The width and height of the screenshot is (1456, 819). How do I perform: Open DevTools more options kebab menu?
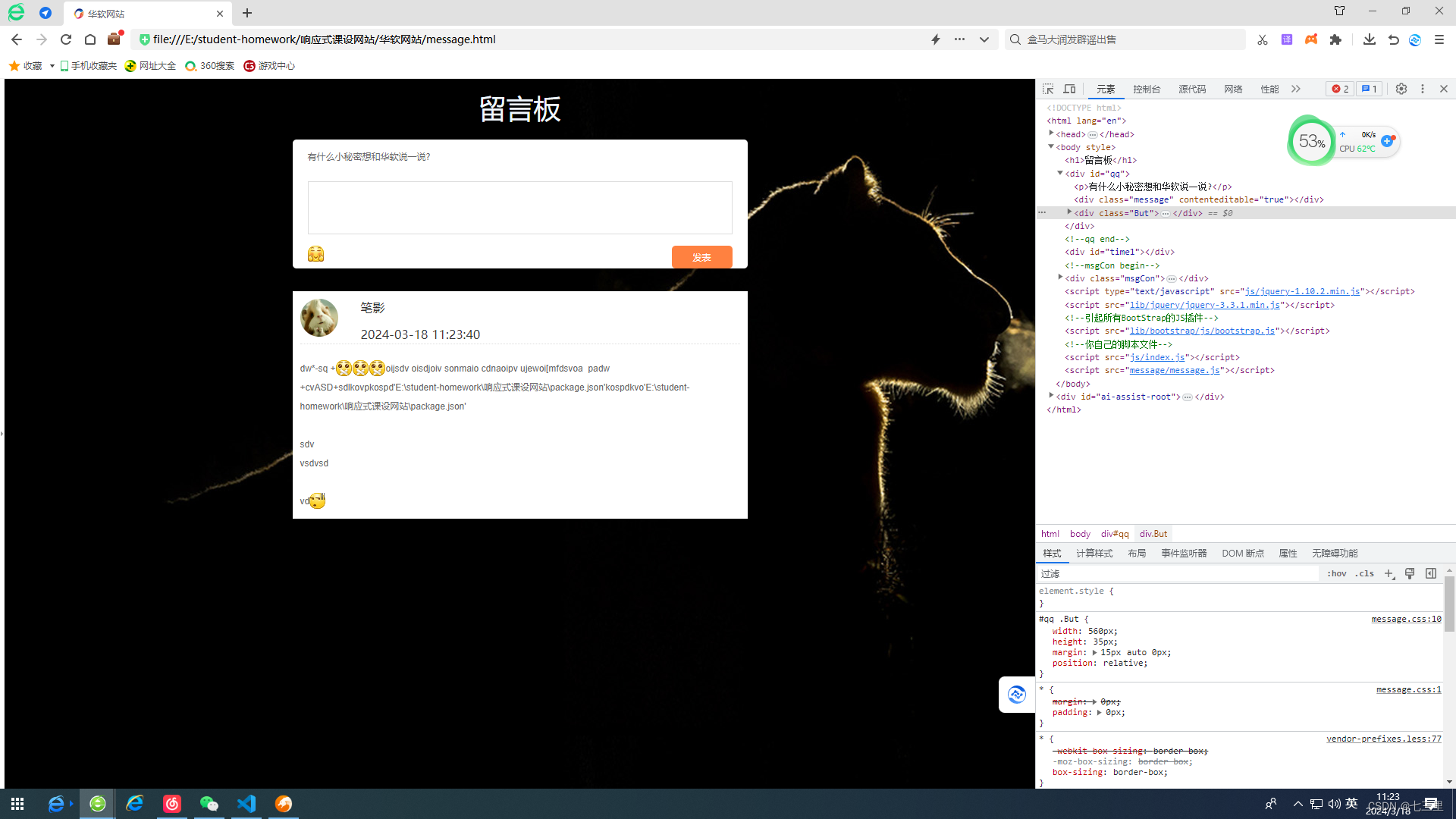(1423, 89)
